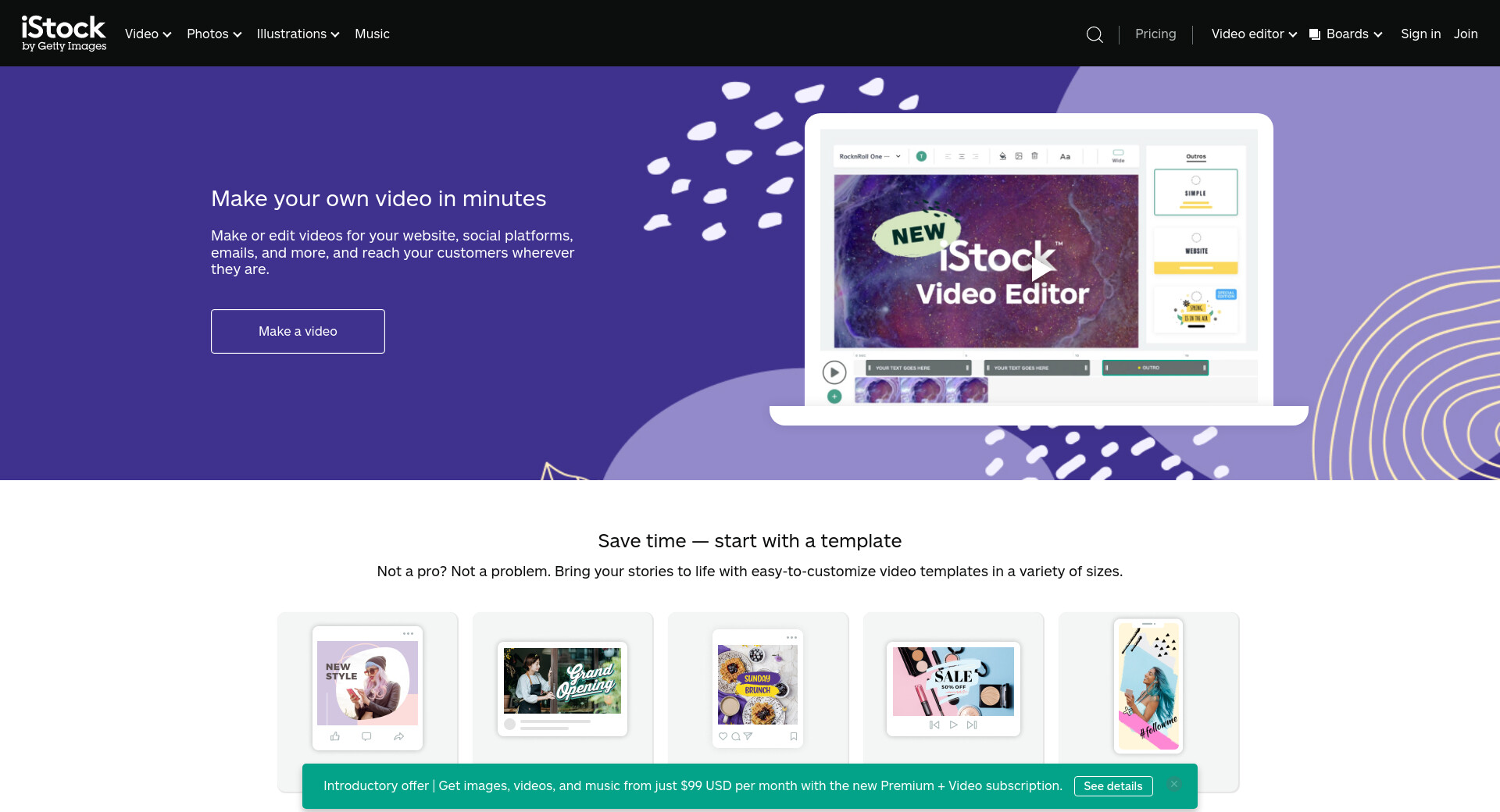Screen dimensions: 1500x812
Task: Open the Illustrations dropdown
Action: point(298,34)
